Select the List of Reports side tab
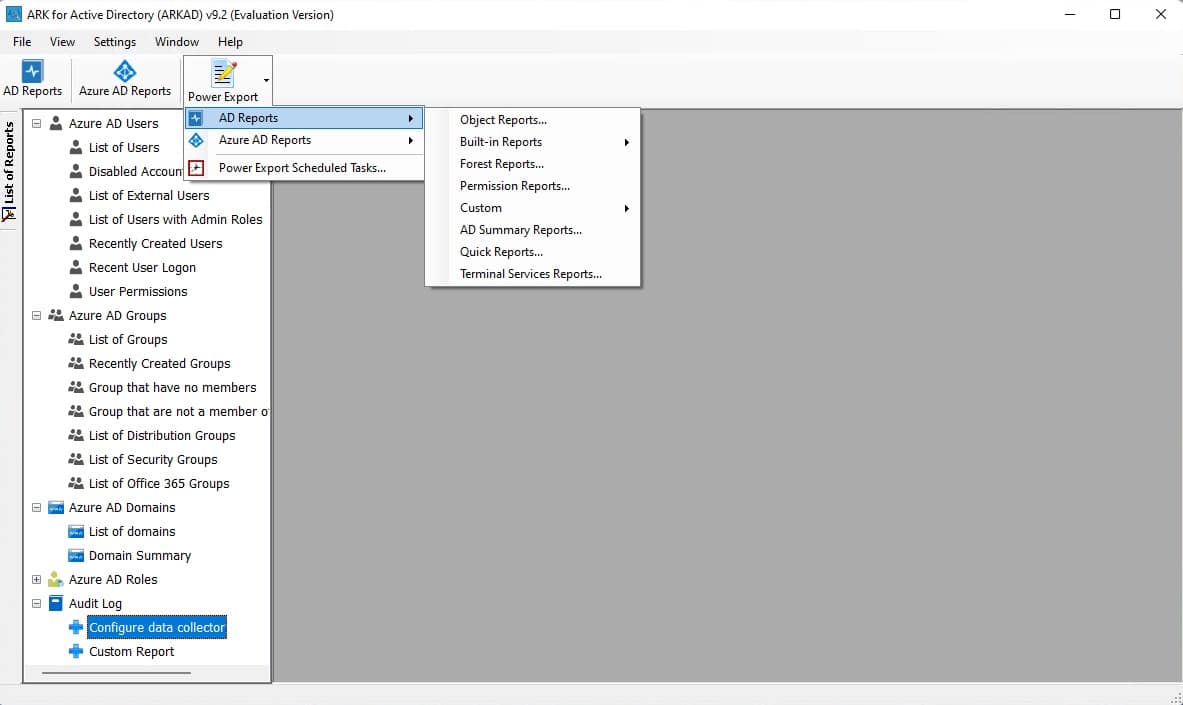1183x705 pixels. tap(9, 171)
